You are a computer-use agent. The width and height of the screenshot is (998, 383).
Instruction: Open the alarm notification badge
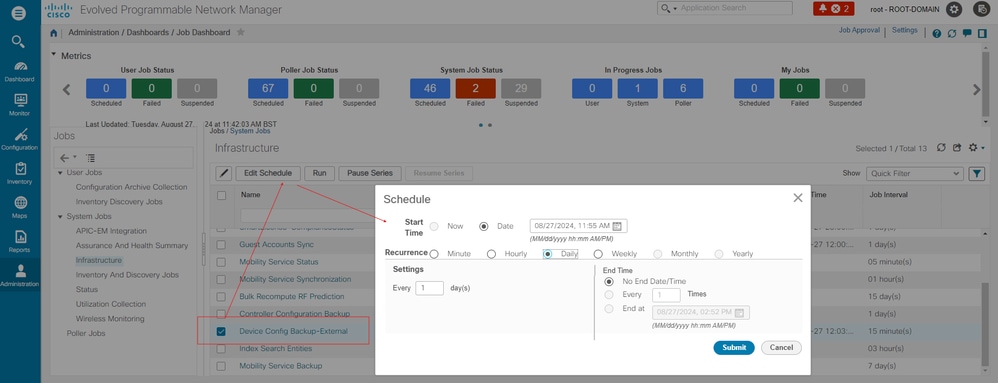834,9
